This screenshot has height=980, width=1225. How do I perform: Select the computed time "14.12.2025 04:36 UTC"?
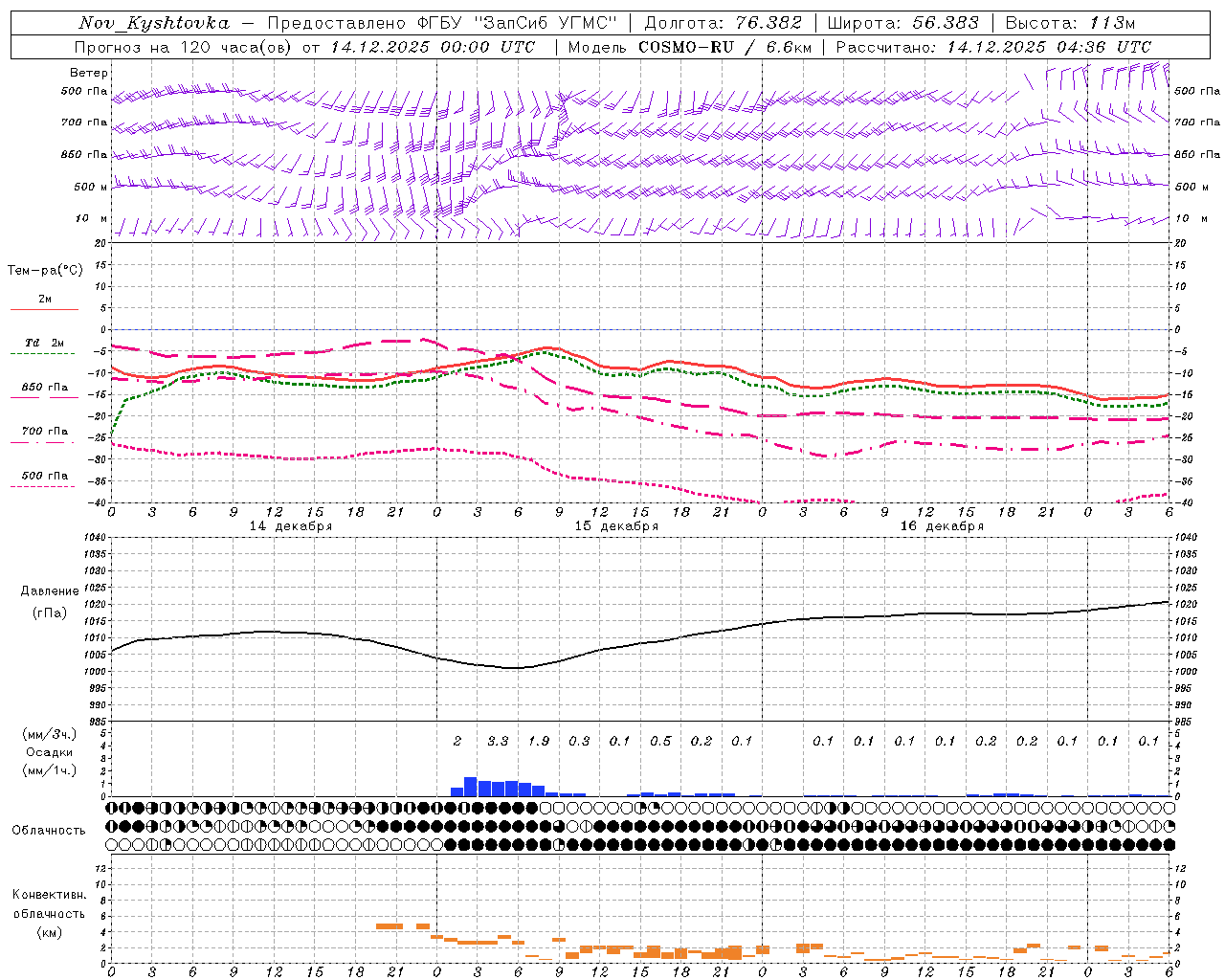click(x=1049, y=47)
